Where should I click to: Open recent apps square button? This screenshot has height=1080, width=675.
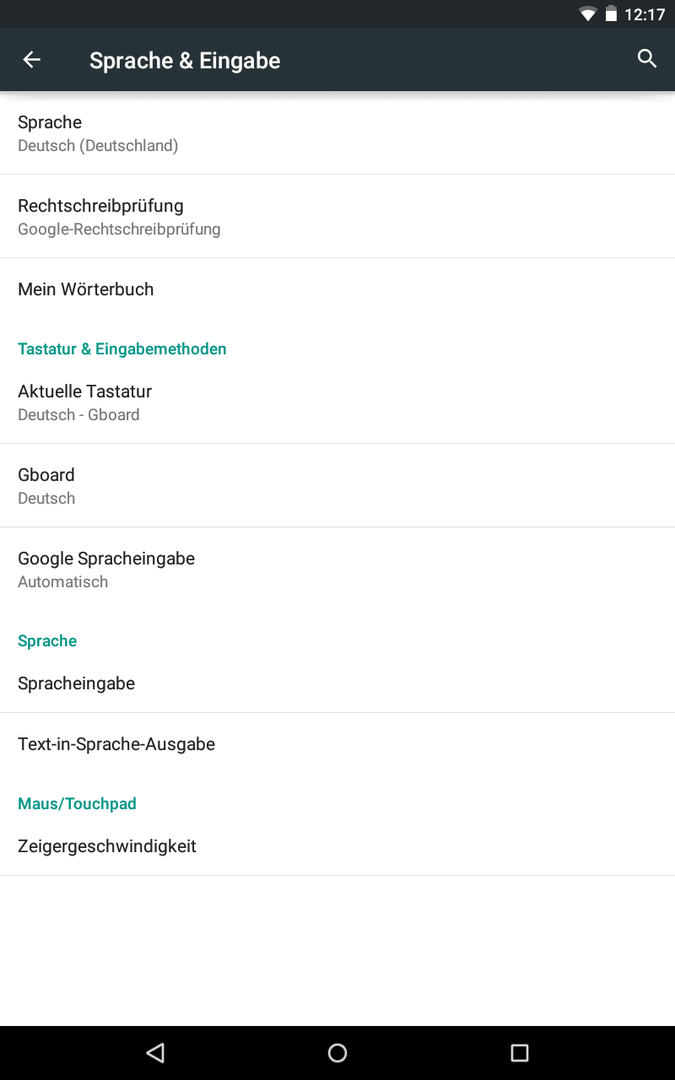519,1052
